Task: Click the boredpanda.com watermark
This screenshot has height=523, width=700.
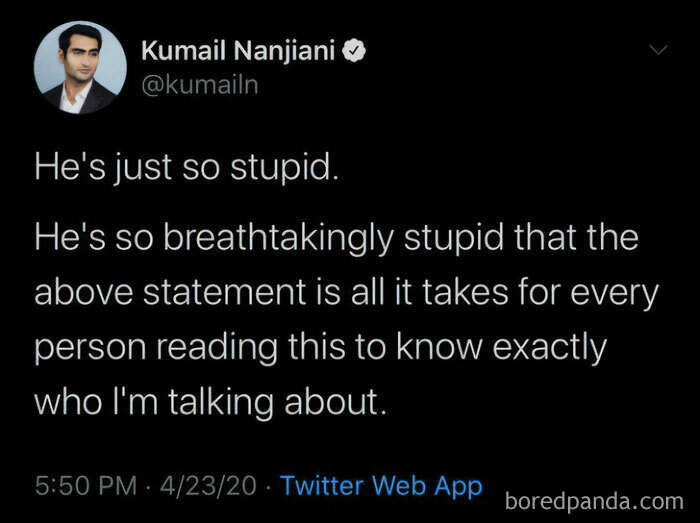Action: [594, 499]
